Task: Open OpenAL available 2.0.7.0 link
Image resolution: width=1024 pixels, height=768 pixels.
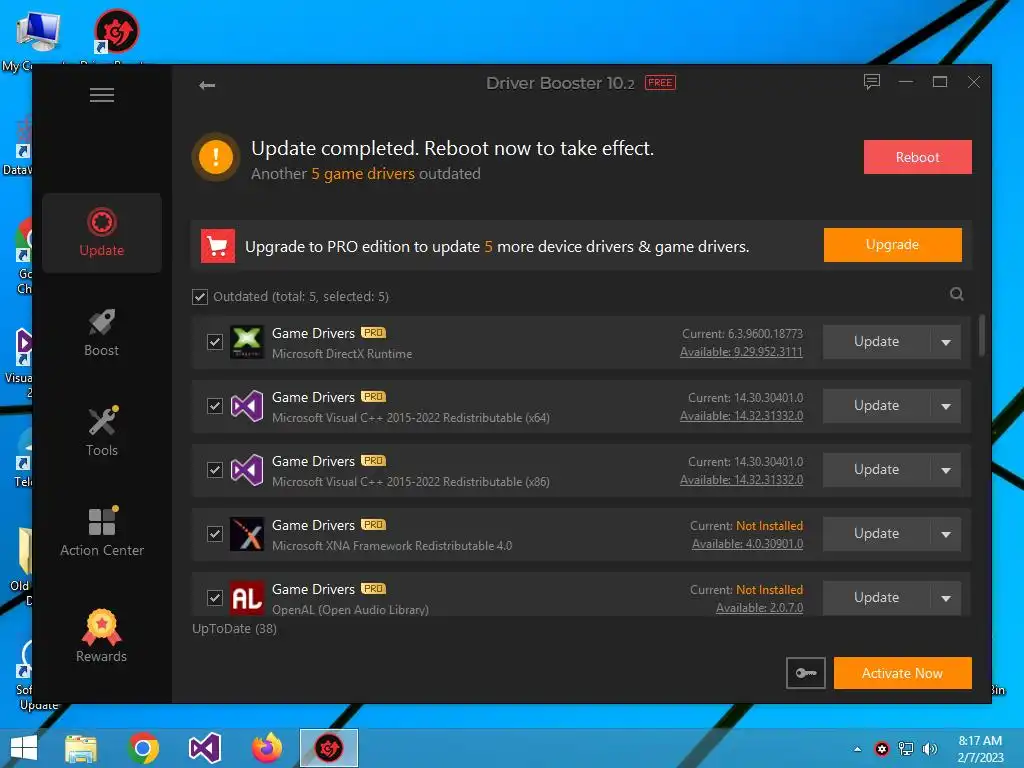Action: click(760, 608)
